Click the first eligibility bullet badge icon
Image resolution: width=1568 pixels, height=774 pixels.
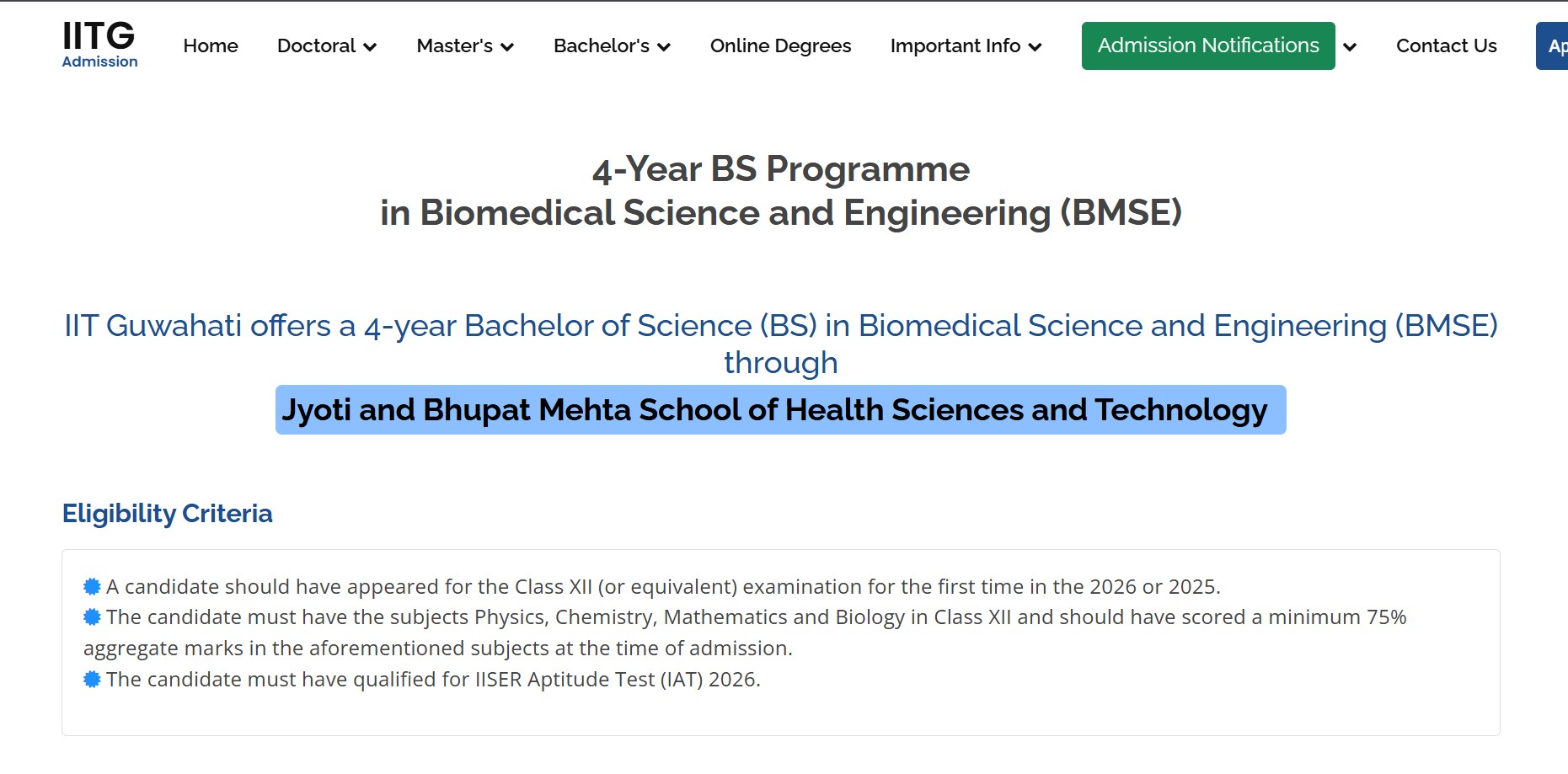pyautogui.click(x=92, y=586)
